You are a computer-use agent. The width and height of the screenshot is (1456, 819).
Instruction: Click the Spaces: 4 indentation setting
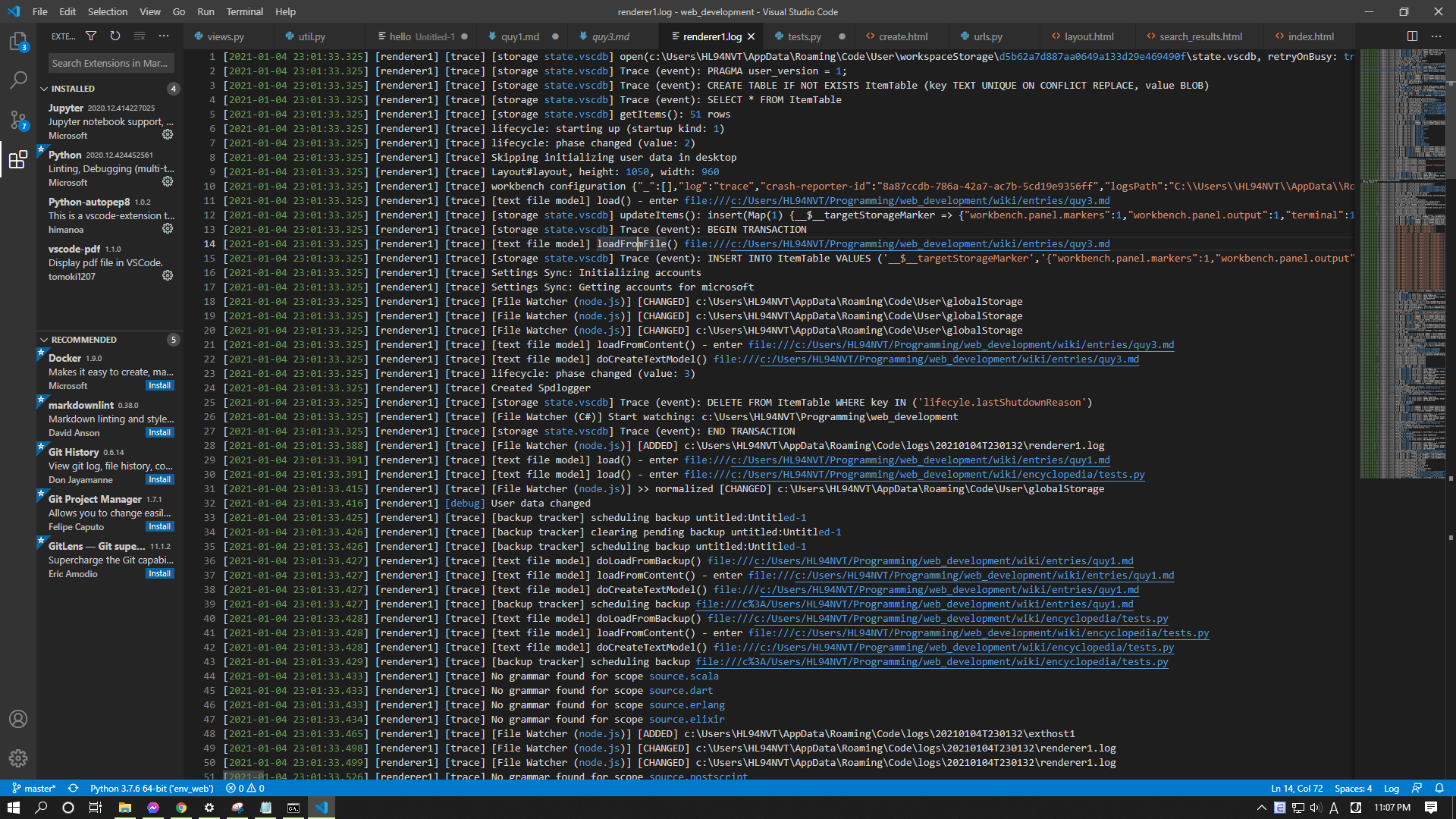coord(1353,788)
